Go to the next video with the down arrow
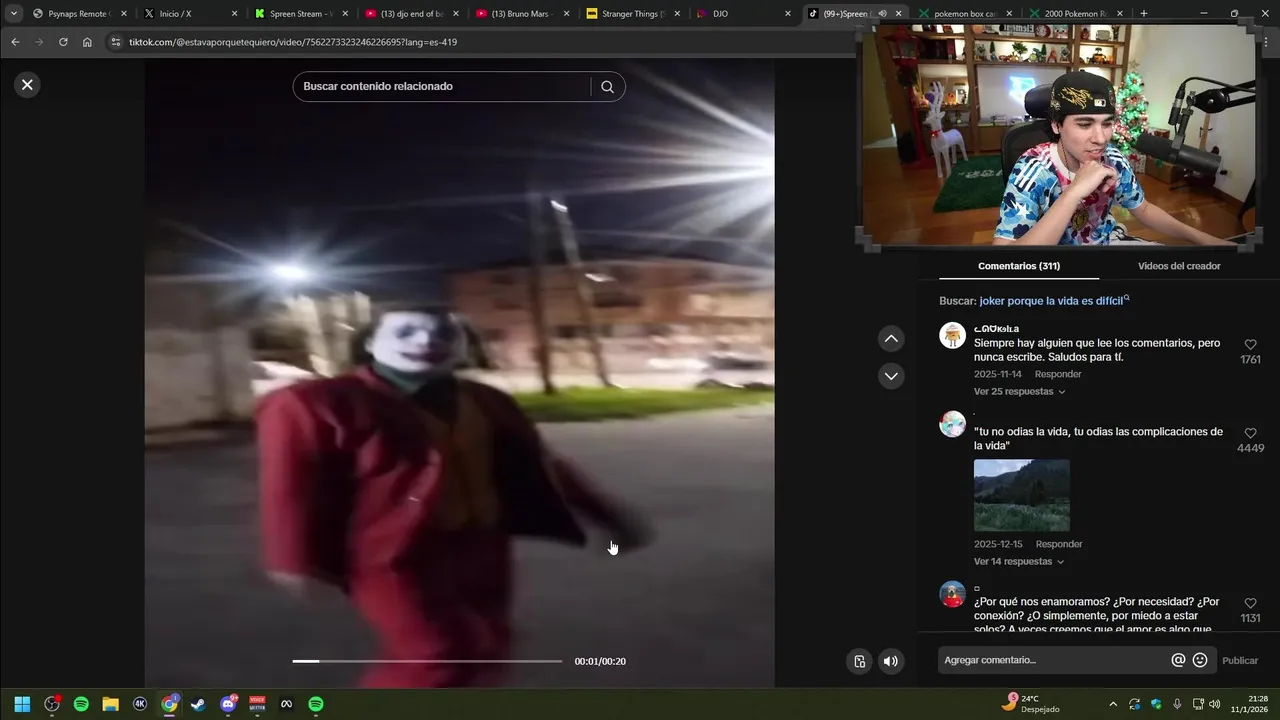Image resolution: width=1280 pixels, height=720 pixels. click(891, 376)
